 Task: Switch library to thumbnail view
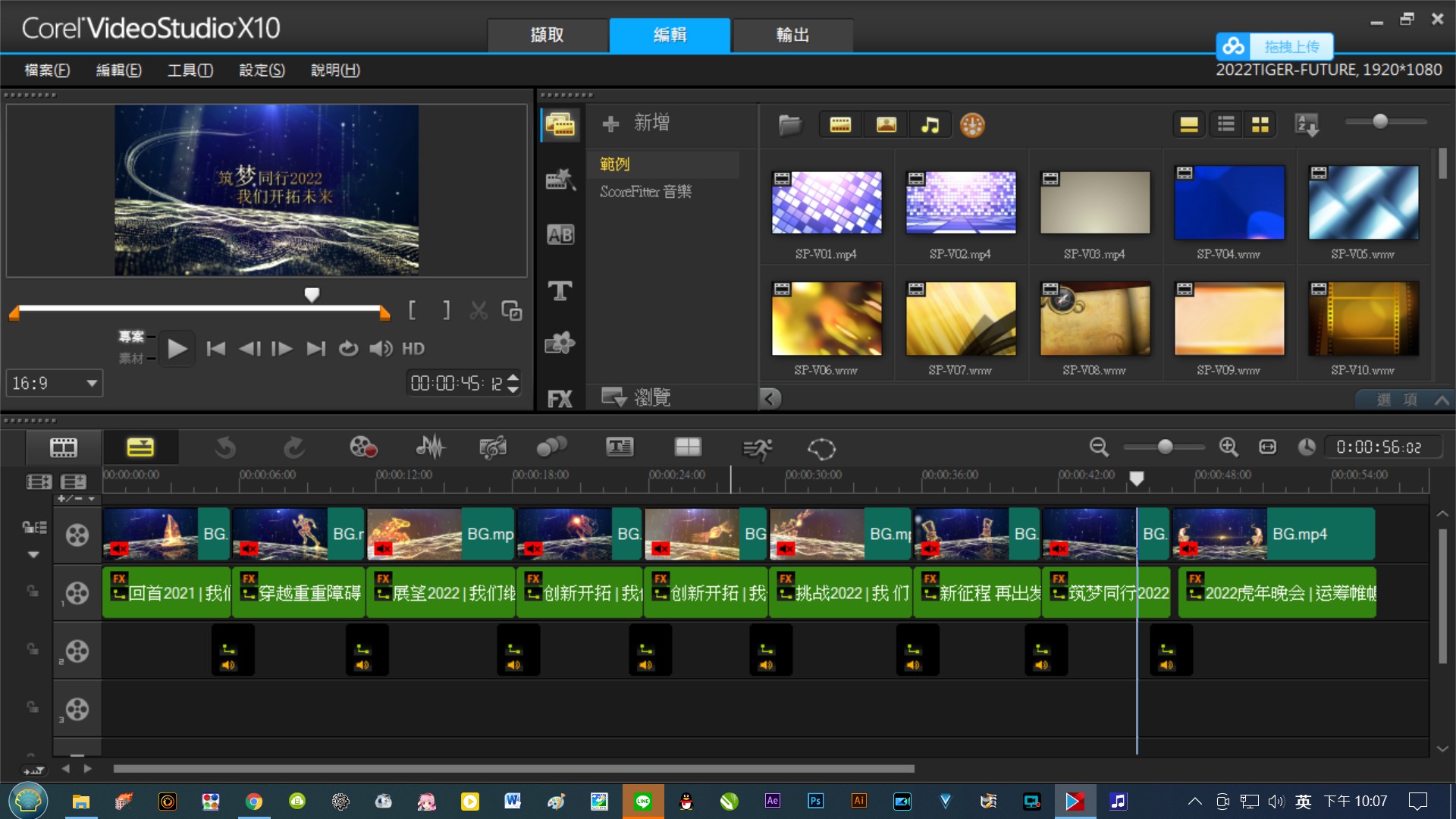tap(1260, 124)
